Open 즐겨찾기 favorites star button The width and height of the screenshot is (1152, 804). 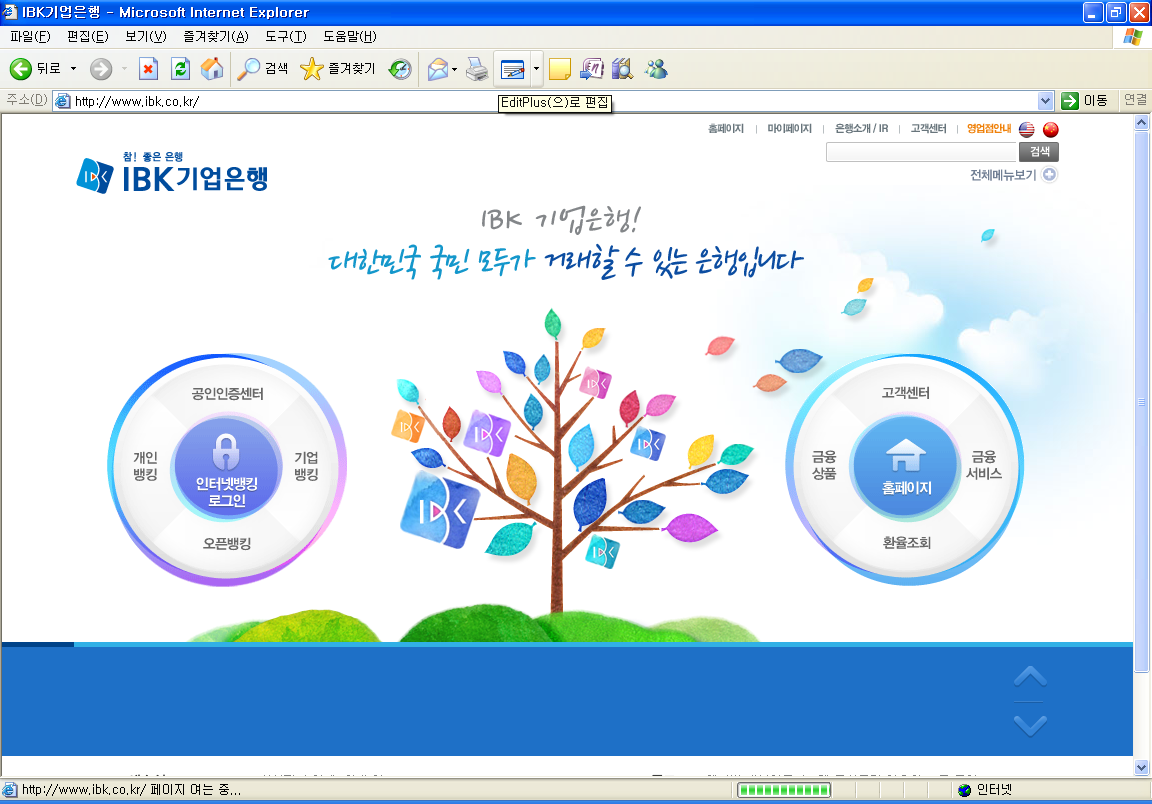(338, 69)
